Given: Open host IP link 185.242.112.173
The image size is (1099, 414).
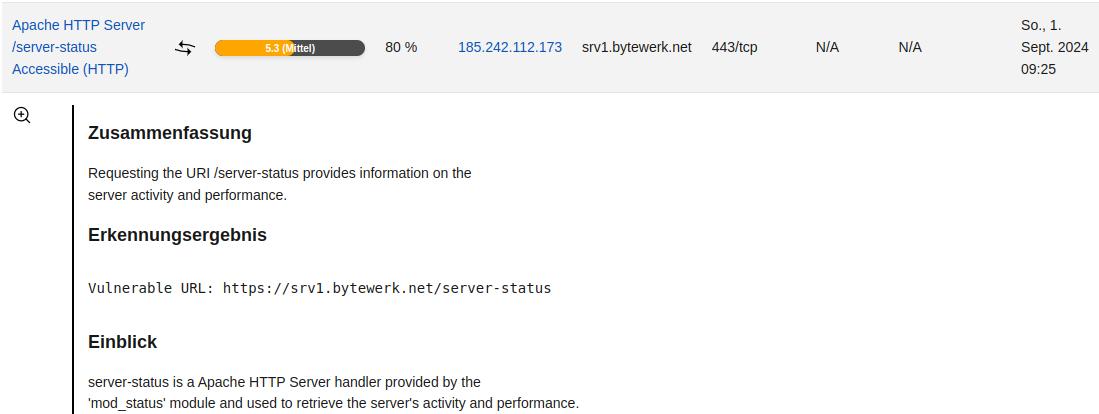Looking at the screenshot, I should point(510,48).
